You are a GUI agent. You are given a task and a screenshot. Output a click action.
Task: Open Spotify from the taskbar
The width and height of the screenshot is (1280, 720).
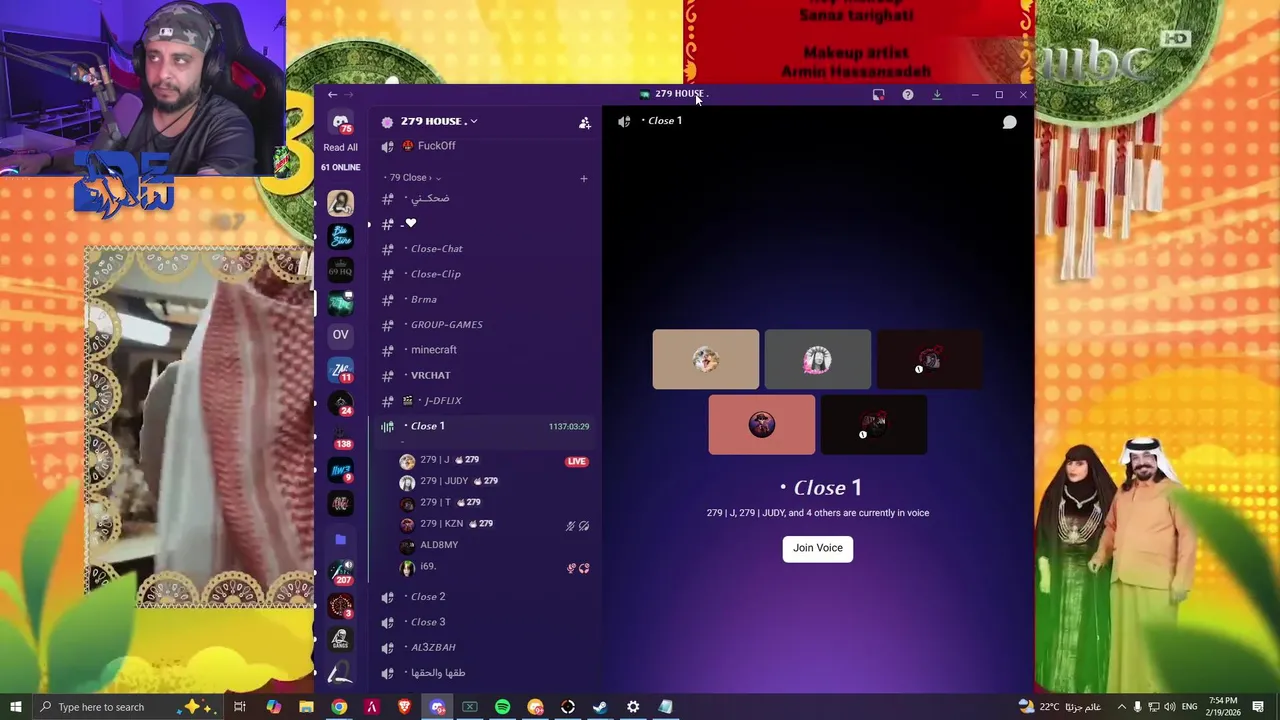502,707
